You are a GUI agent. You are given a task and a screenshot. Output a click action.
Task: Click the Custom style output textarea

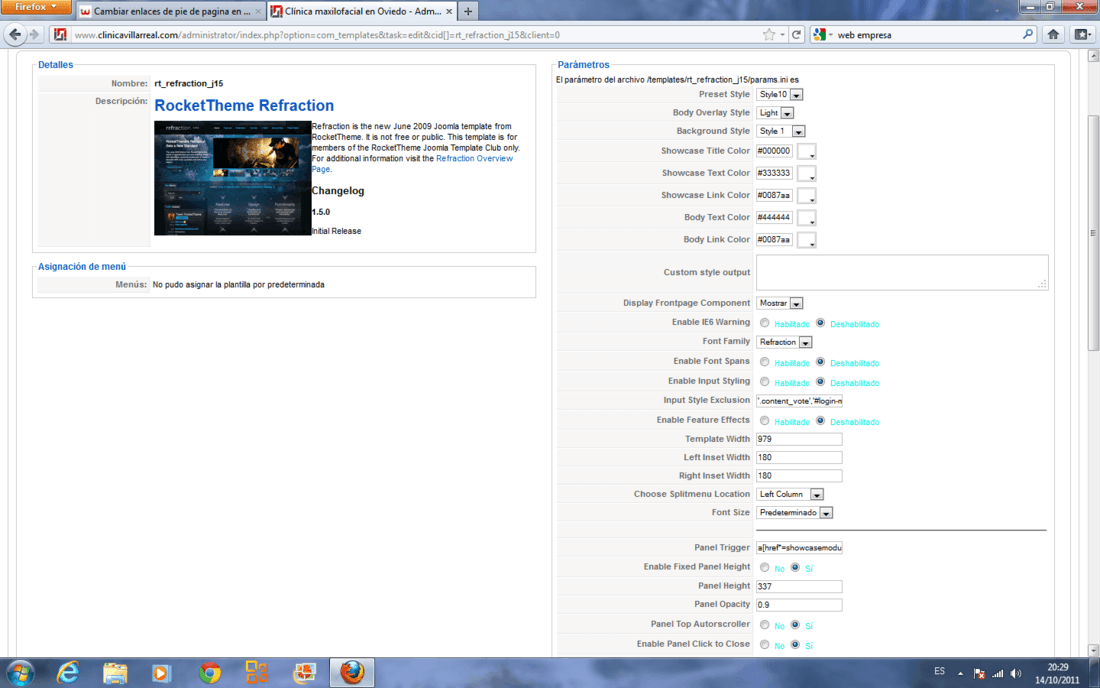pos(902,272)
